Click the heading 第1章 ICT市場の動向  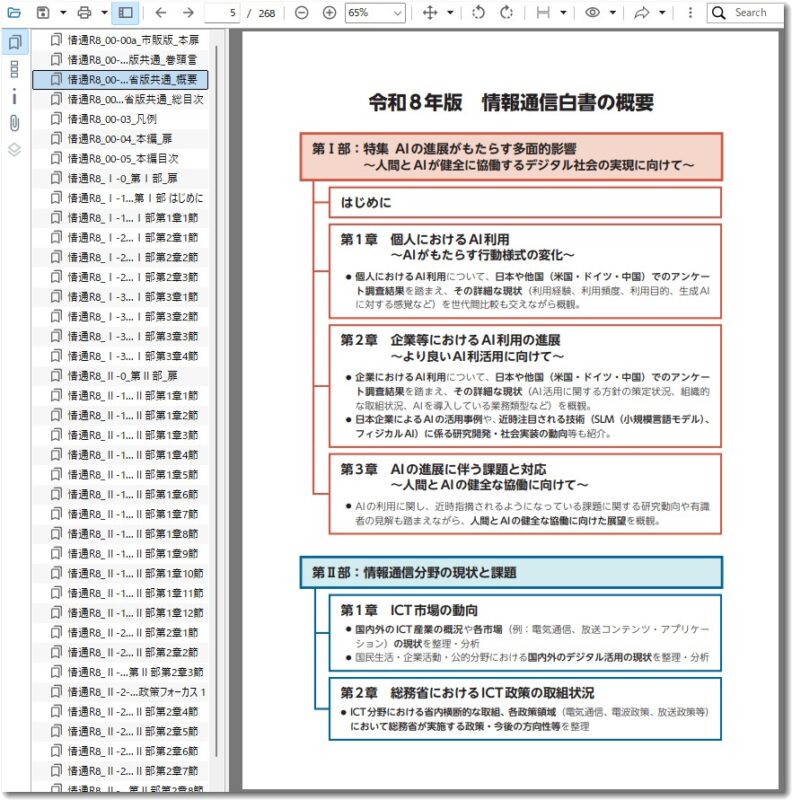tap(409, 610)
